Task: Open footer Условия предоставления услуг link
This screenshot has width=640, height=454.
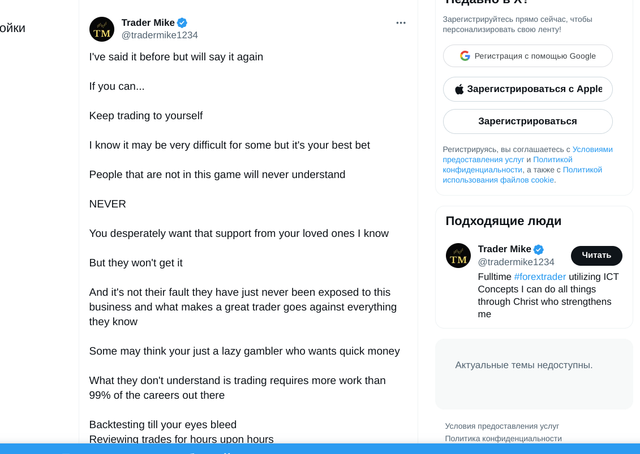Action: 502,426
